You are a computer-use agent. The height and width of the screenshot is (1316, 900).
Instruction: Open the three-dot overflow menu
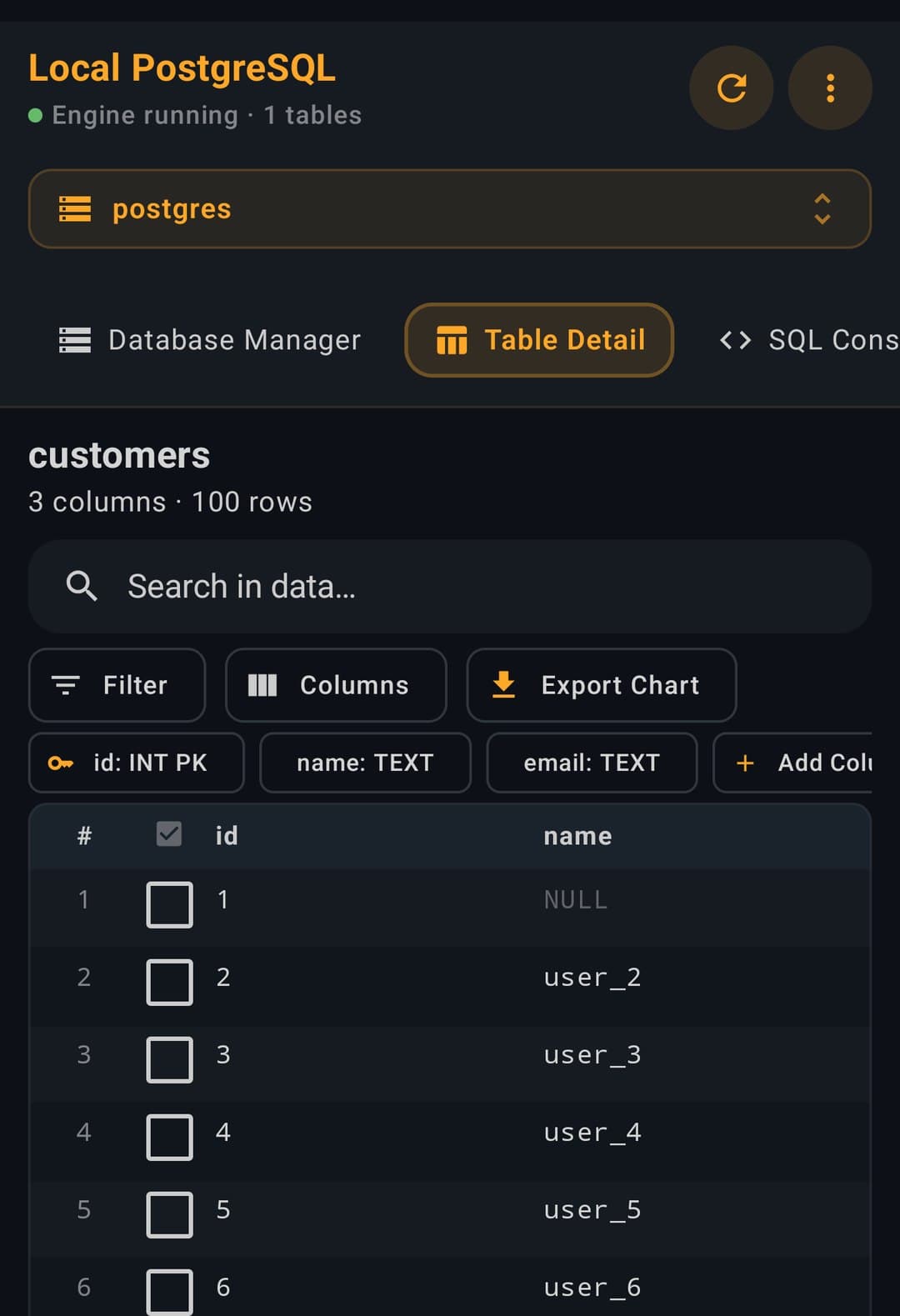(x=830, y=88)
